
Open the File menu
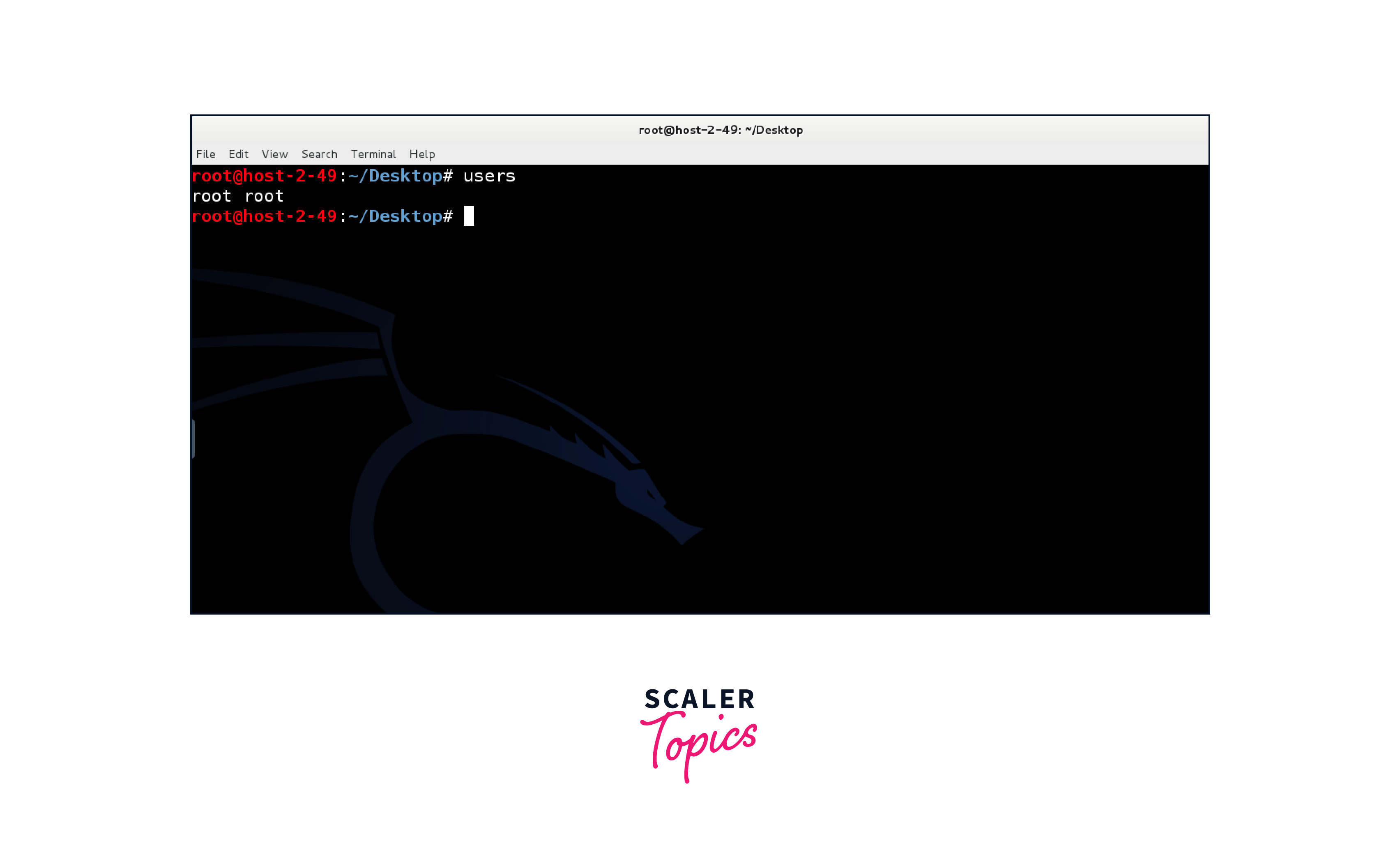[205, 154]
